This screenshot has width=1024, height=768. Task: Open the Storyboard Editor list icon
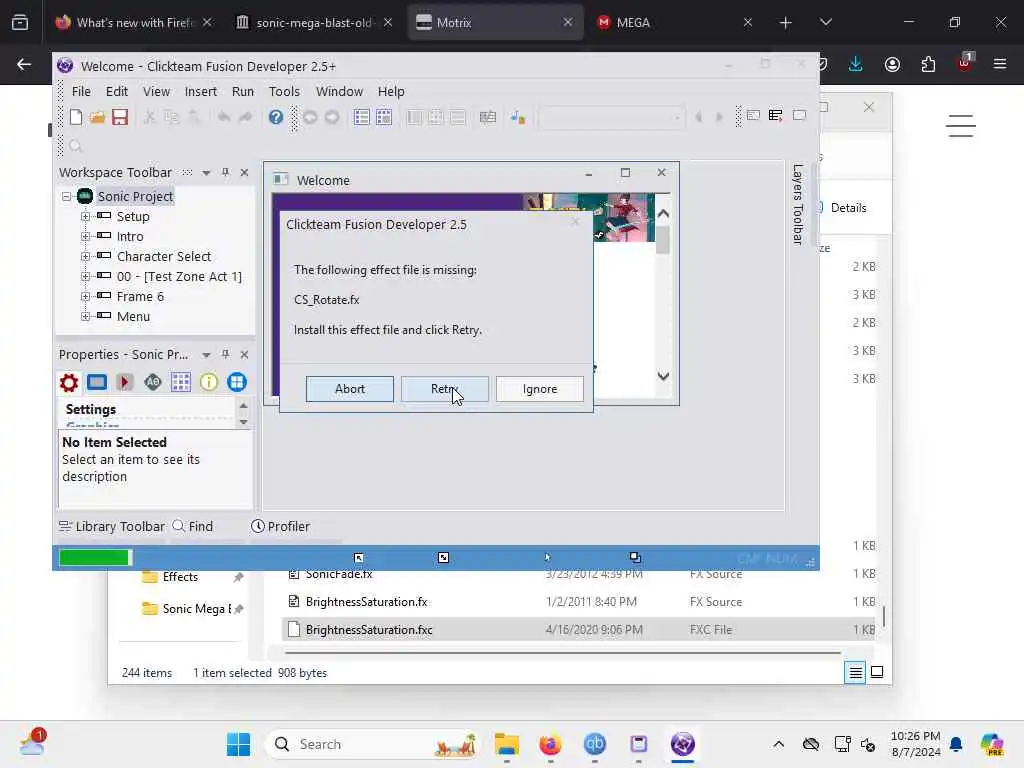point(361,117)
